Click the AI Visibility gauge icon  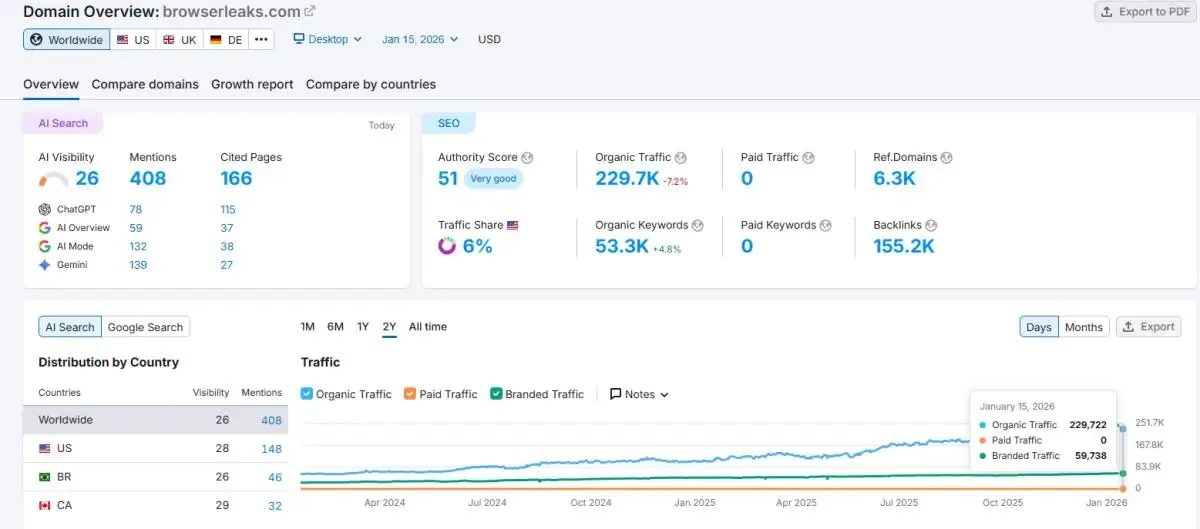(x=54, y=180)
